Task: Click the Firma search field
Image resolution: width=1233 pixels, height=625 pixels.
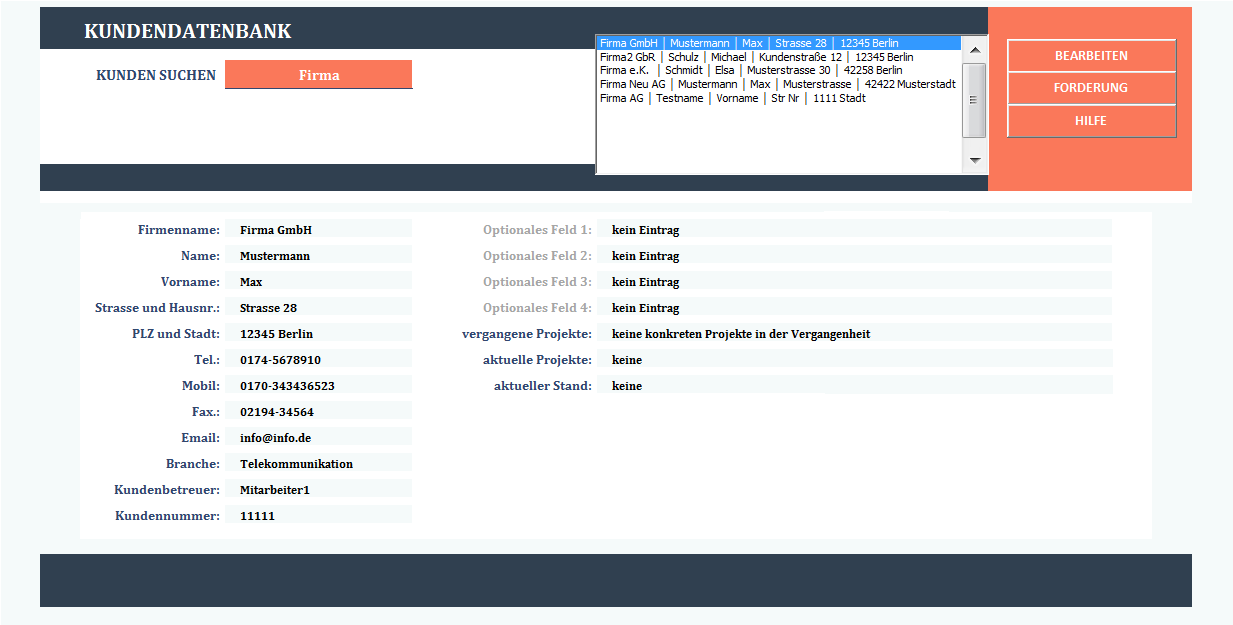Action: point(318,75)
